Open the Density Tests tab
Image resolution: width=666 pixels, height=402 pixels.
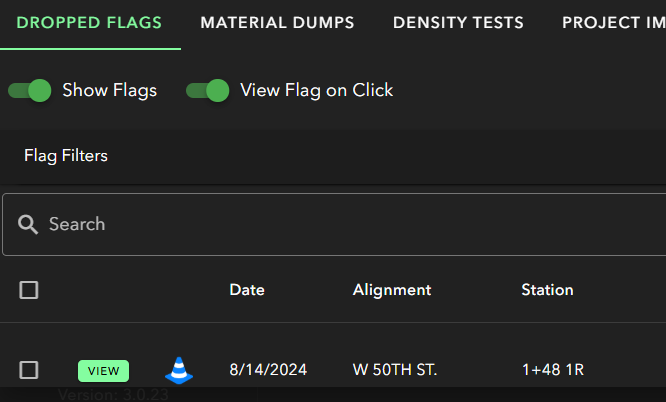[458, 23]
